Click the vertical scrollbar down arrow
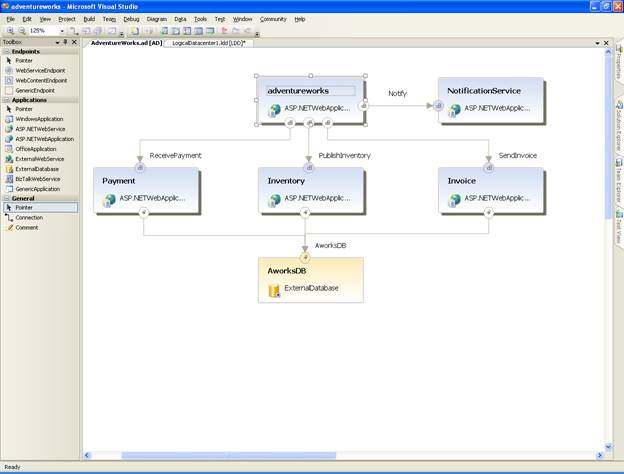This screenshot has height=474, width=624. pos(608,447)
